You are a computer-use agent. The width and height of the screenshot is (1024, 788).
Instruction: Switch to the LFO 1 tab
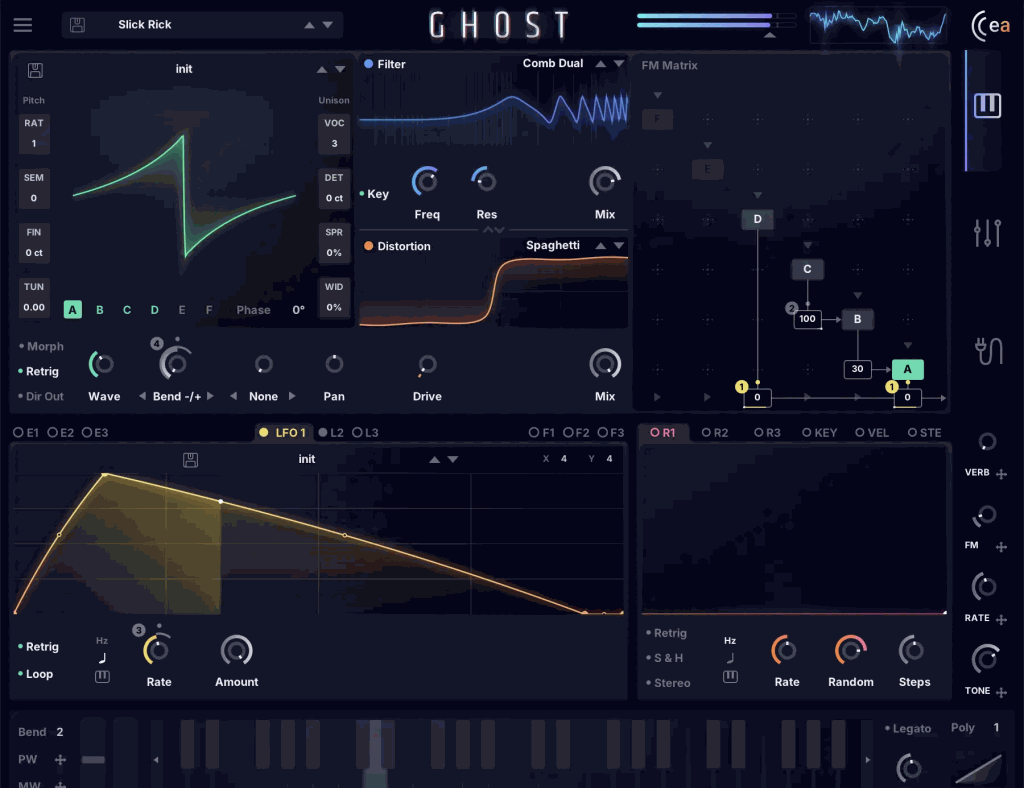coord(282,432)
